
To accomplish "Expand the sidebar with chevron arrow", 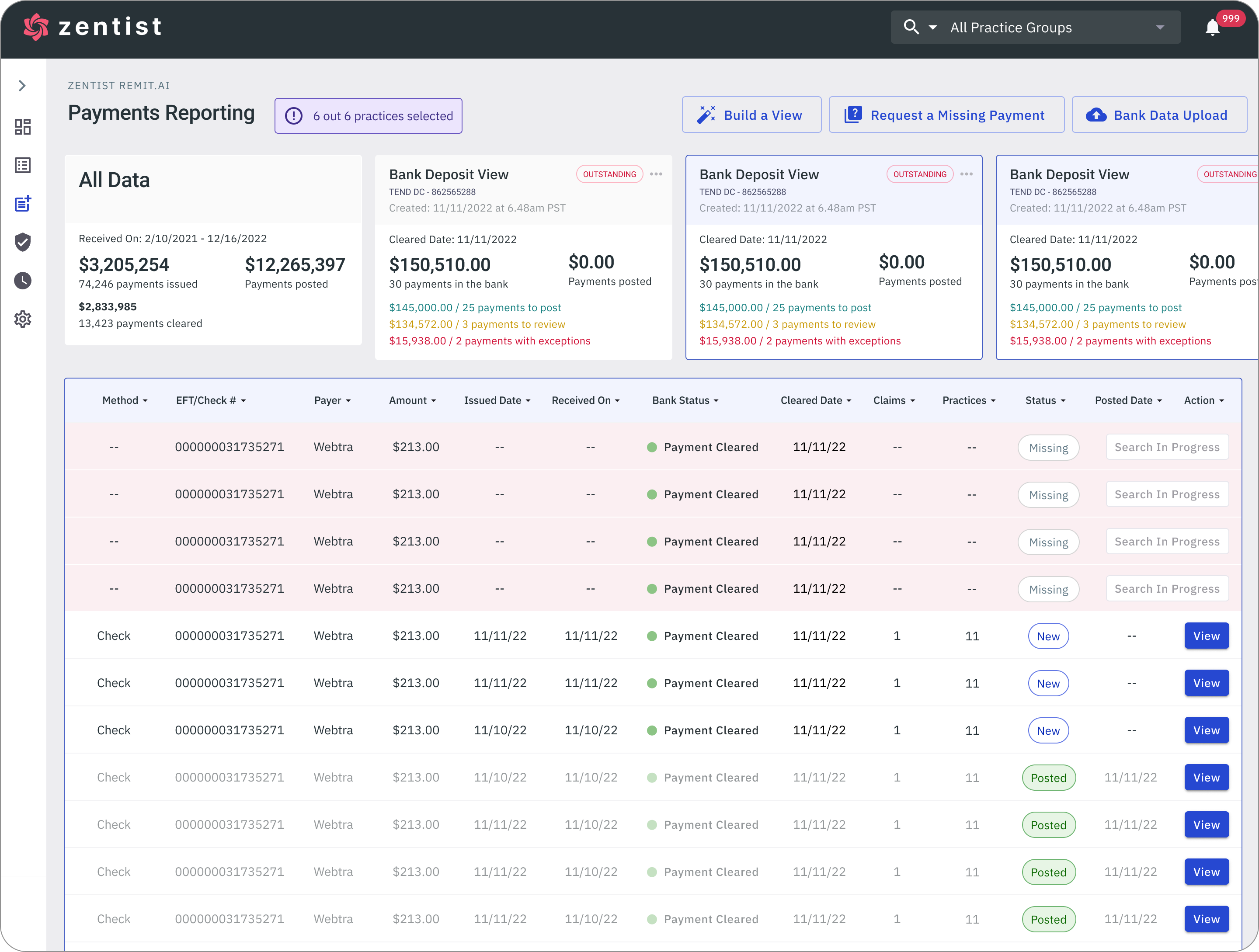I will tap(22, 86).
